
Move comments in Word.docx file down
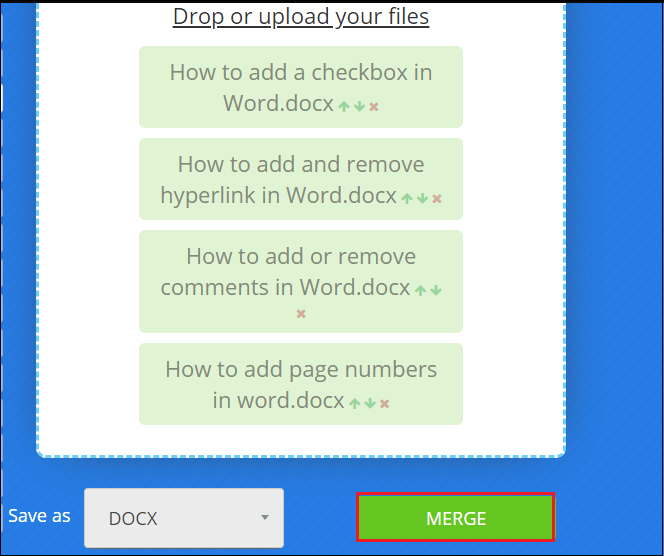coord(436,290)
